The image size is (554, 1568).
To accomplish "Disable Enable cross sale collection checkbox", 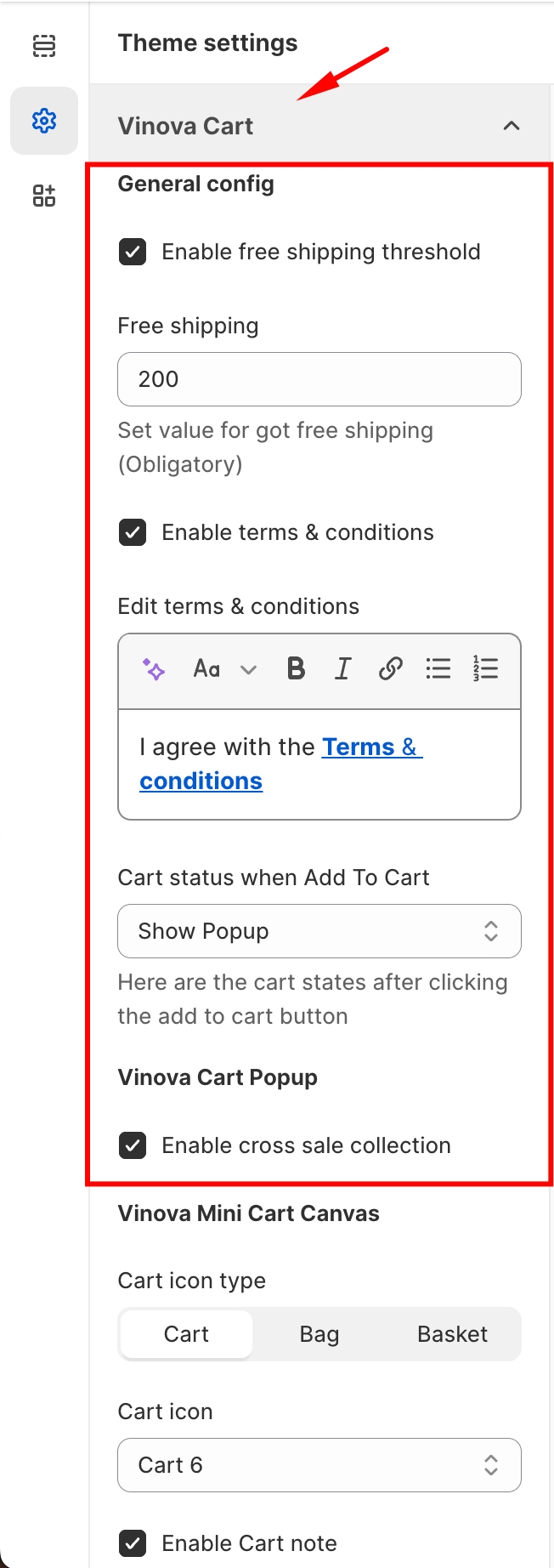I will coord(133,1145).
